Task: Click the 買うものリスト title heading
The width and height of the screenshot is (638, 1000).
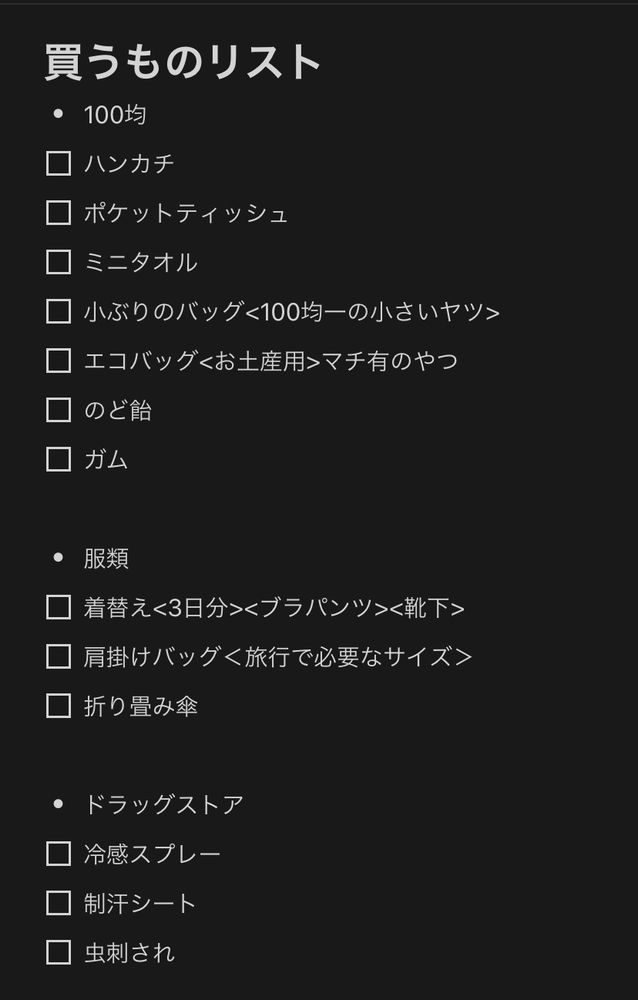Action: click(x=182, y=62)
